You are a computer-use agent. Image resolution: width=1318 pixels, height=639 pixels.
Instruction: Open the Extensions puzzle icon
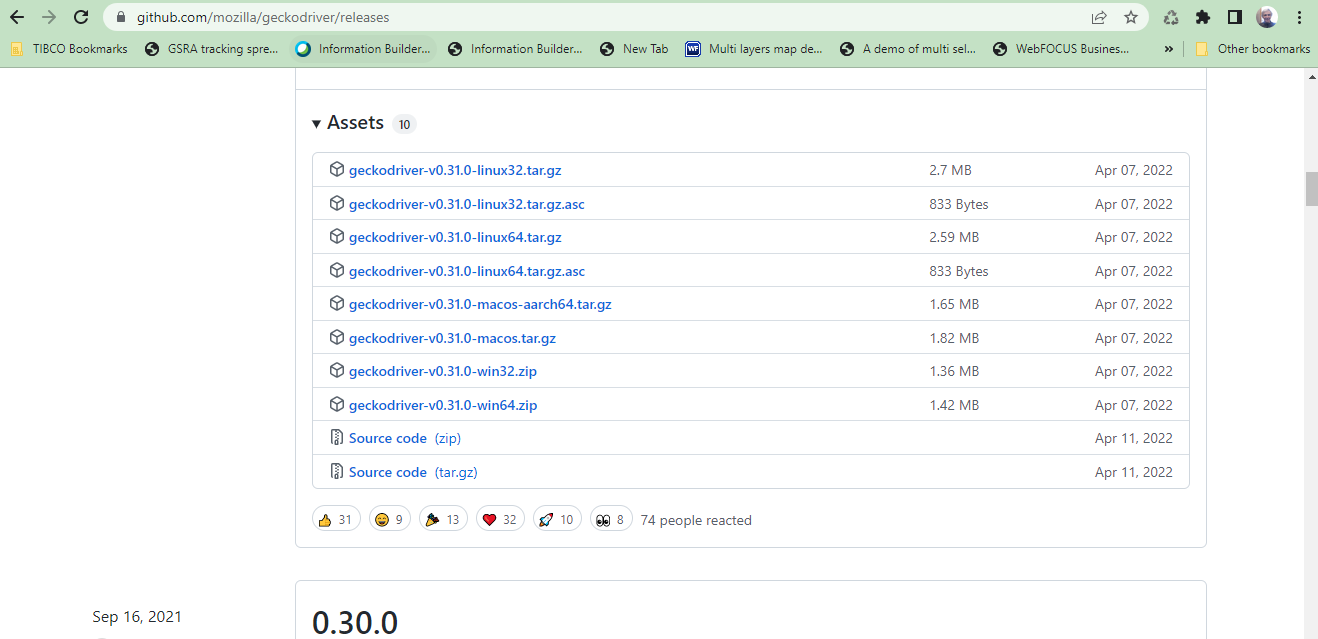[1203, 17]
